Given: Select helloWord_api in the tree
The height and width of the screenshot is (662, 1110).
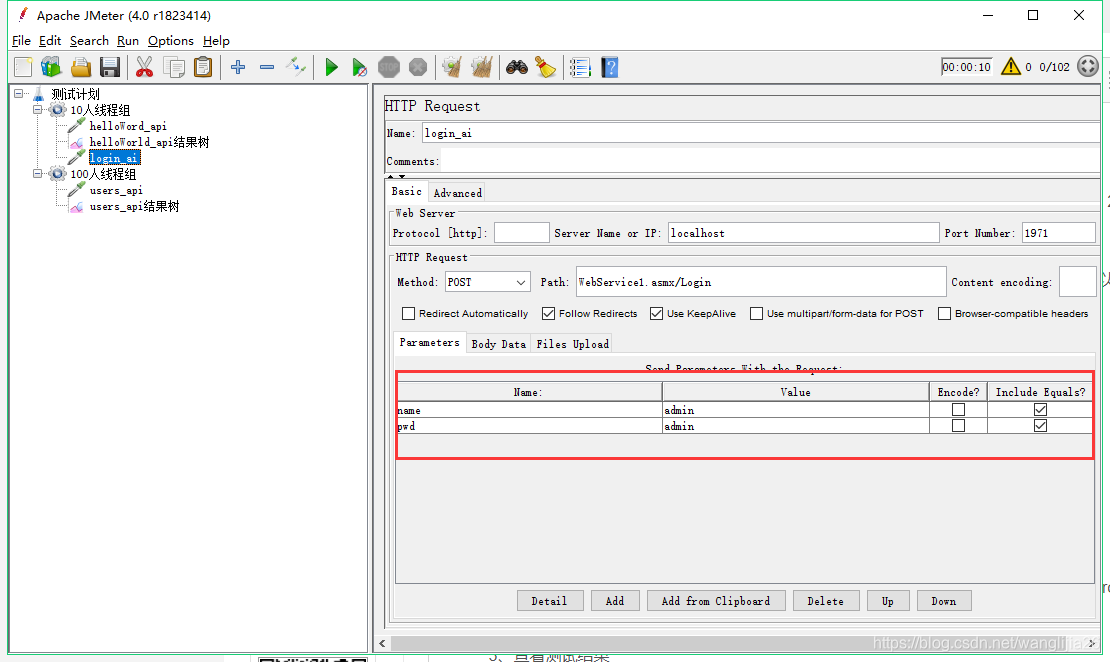Looking at the screenshot, I should 128,126.
